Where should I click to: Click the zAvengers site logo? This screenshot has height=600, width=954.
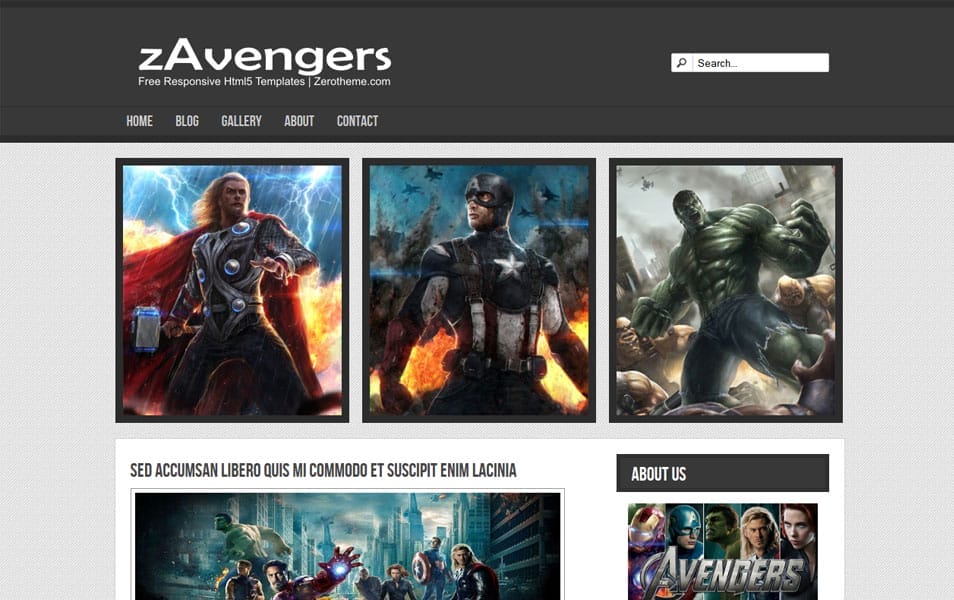tap(264, 57)
